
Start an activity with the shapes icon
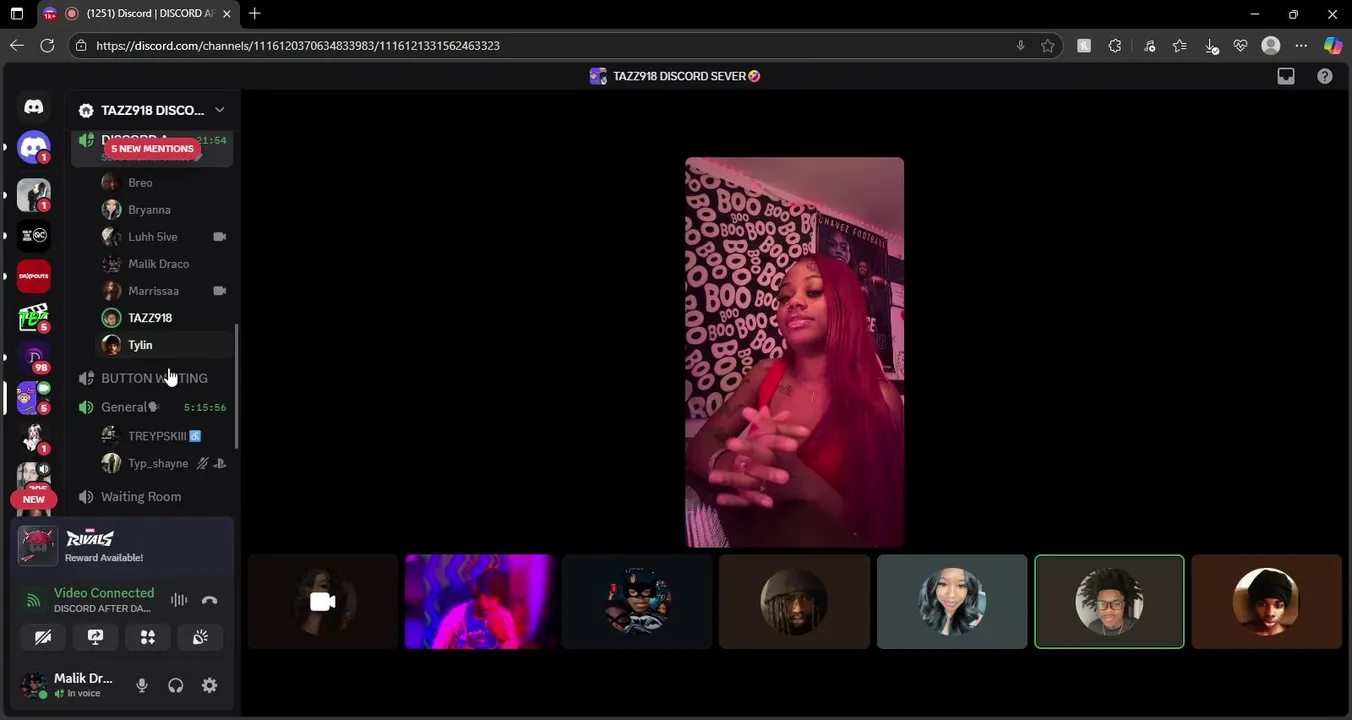pos(148,637)
